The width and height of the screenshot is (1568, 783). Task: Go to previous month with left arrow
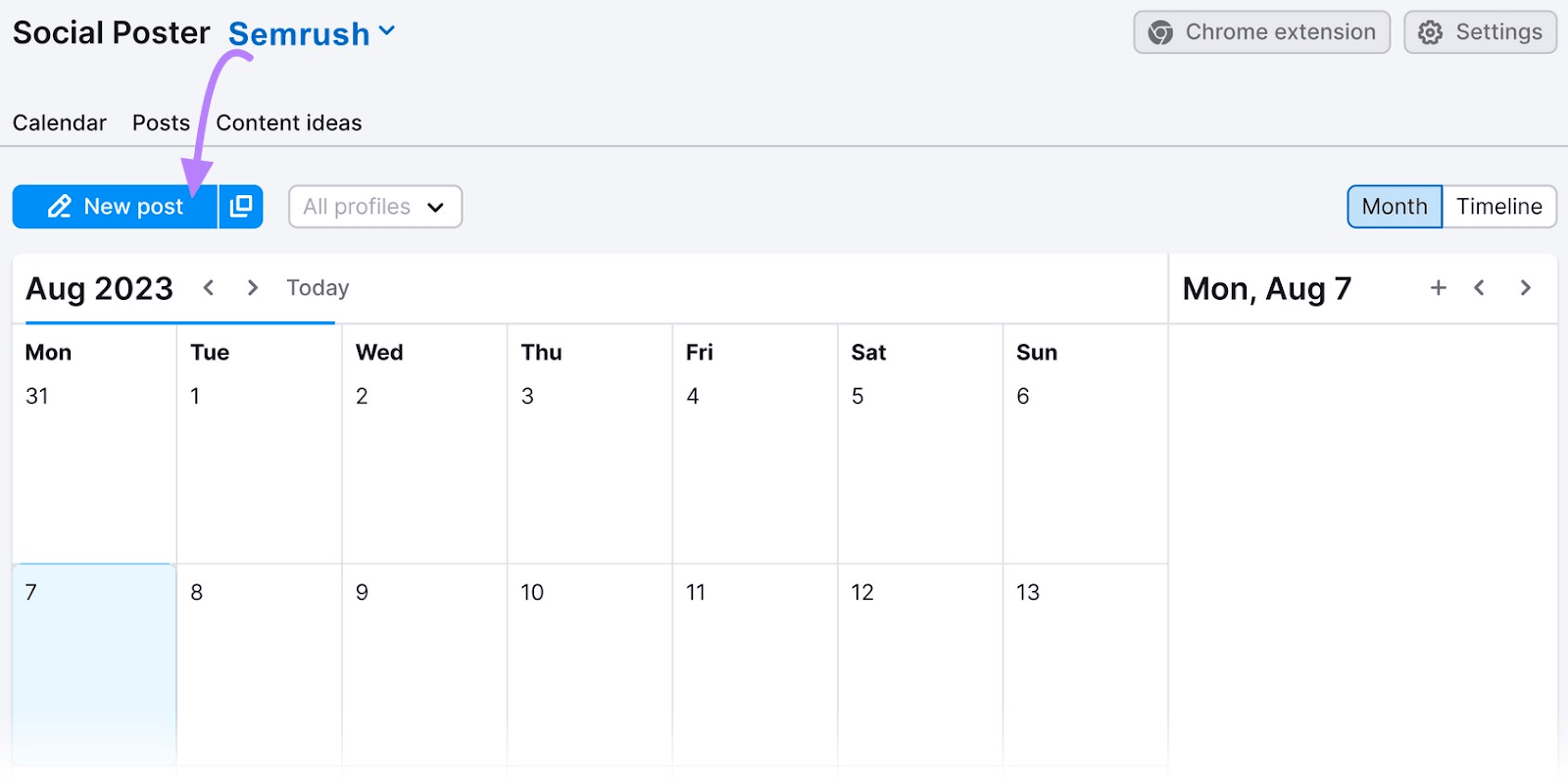click(209, 287)
